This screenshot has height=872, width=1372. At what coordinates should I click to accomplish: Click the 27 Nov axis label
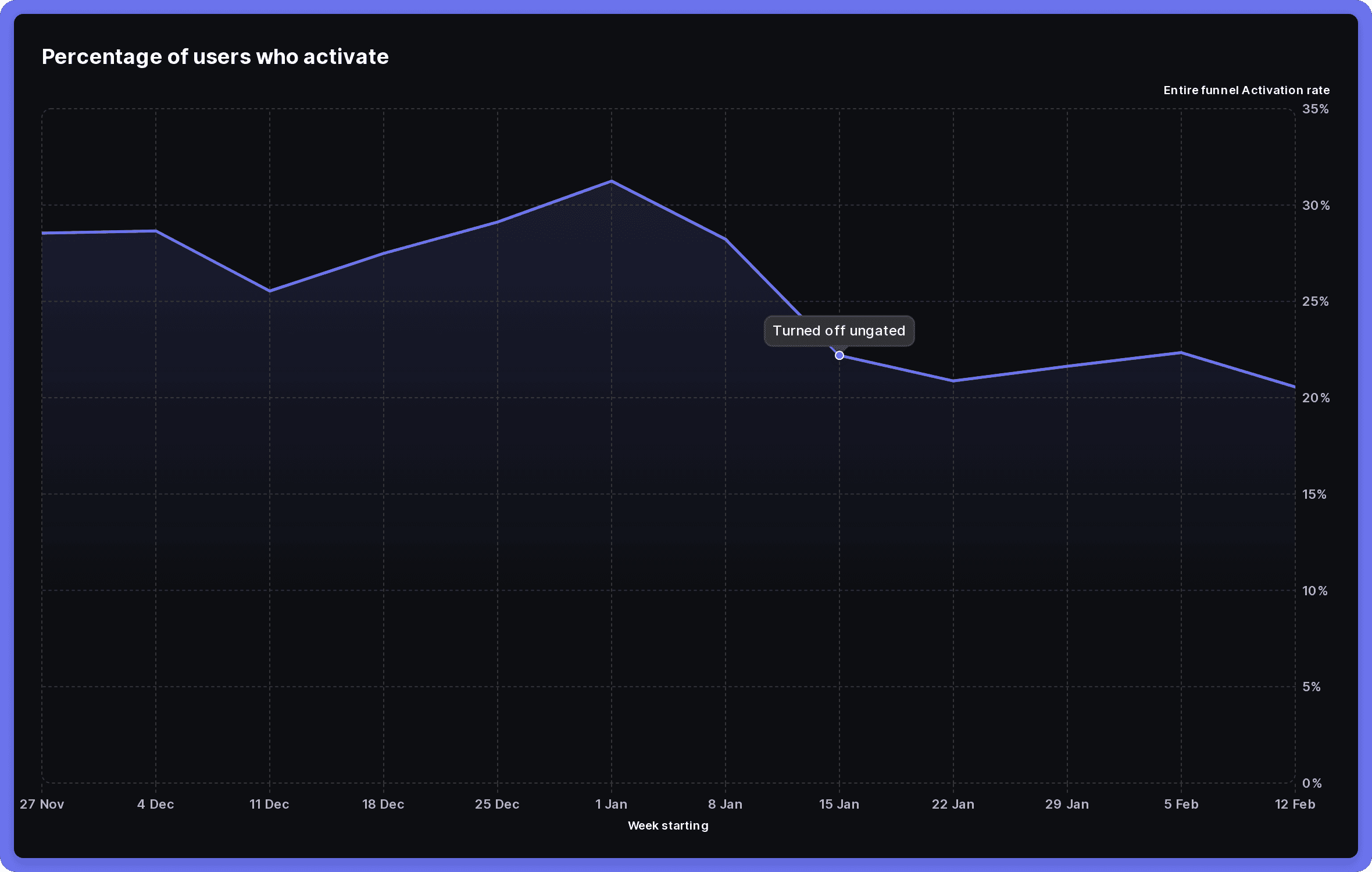pos(41,804)
